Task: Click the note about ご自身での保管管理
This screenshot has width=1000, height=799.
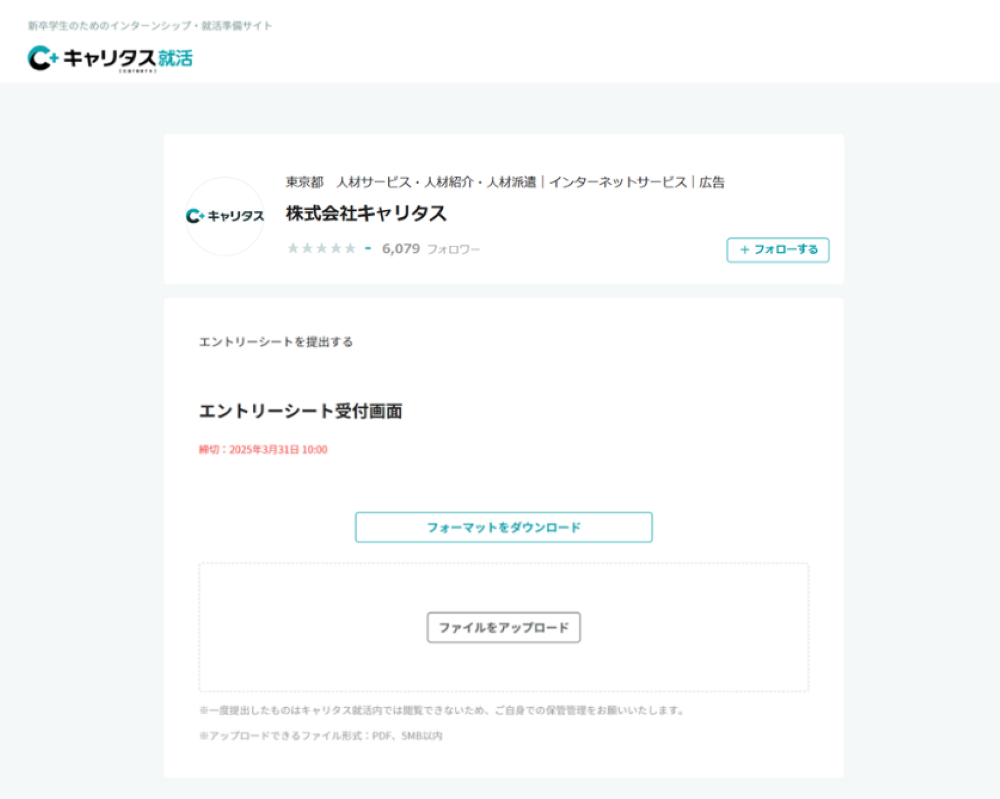Action: pos(441,710)
